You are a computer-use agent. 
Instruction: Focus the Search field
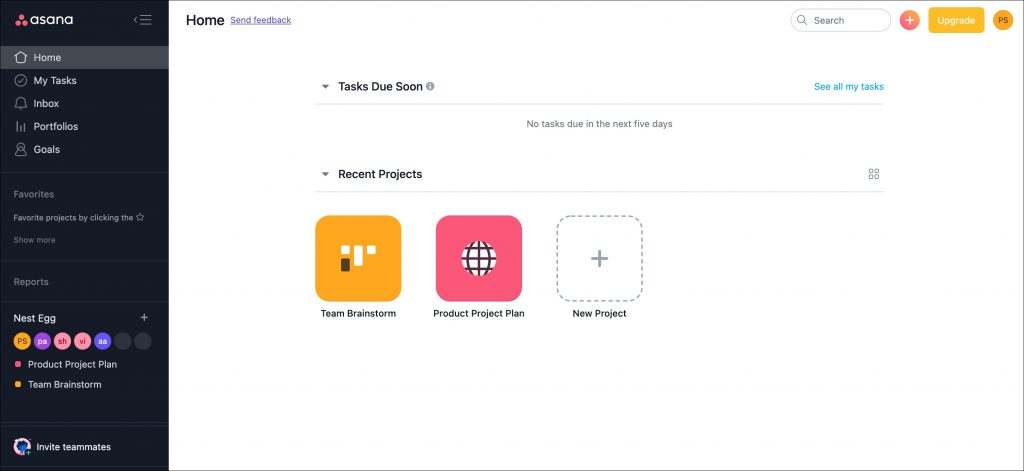click(840, 20)
